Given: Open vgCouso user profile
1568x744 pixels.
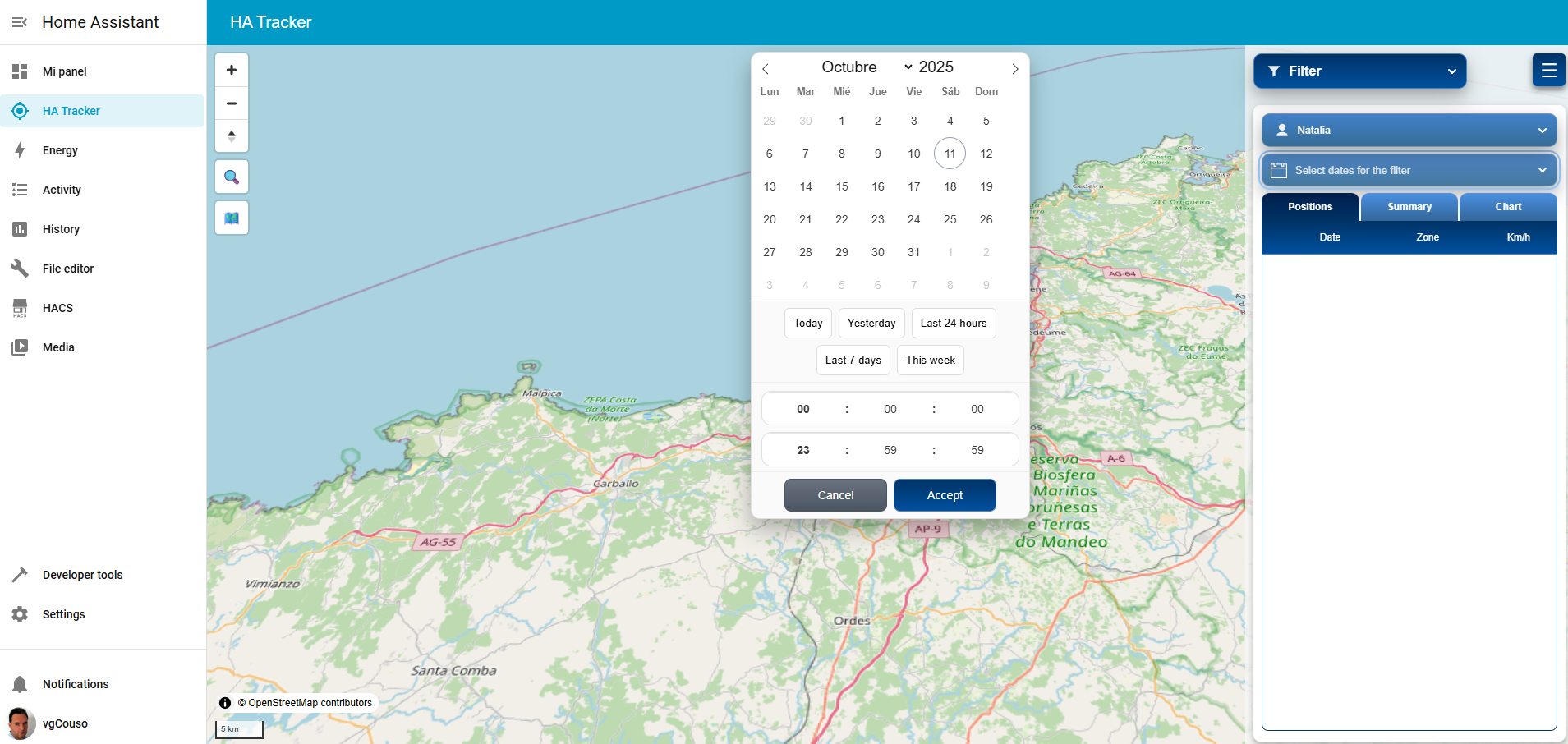Looking at the screenshot, I should (x=103, y=723).
